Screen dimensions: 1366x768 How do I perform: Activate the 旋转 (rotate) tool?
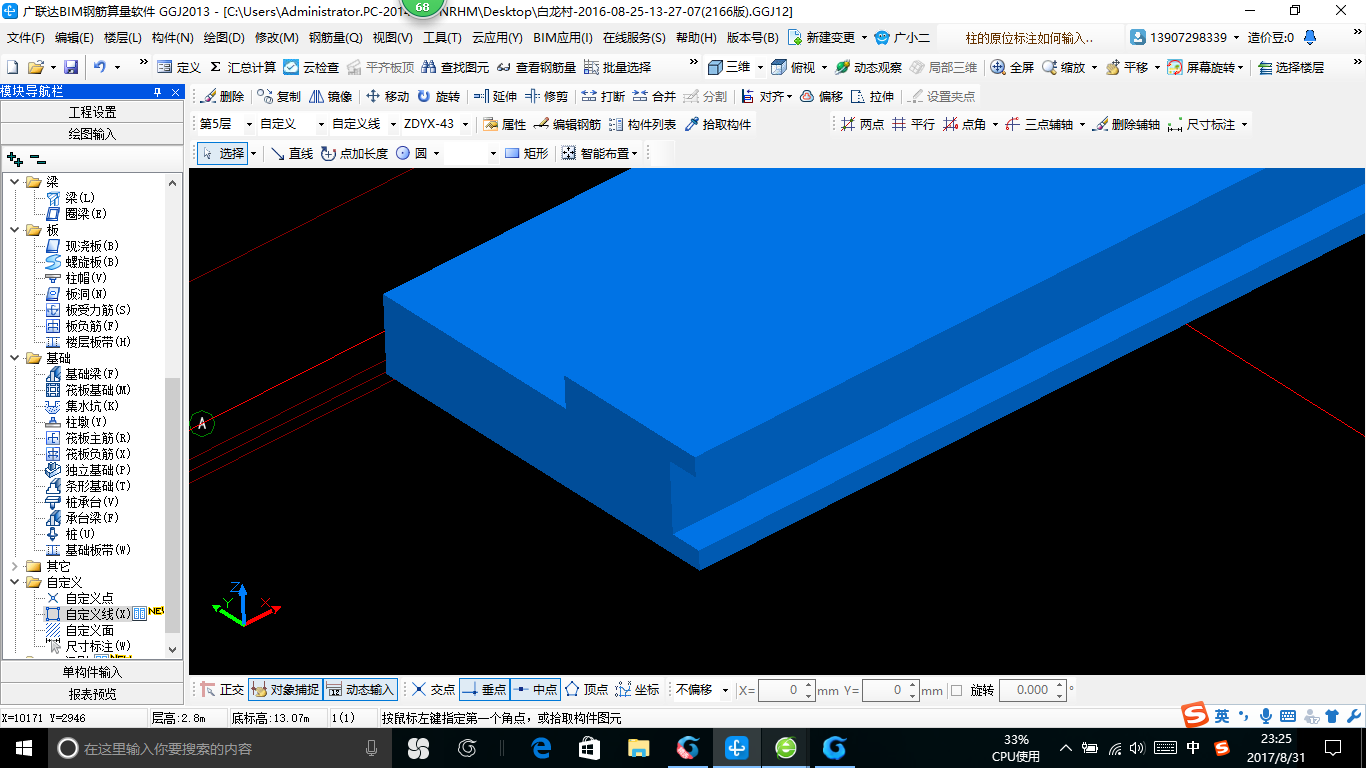click(439, 97)
